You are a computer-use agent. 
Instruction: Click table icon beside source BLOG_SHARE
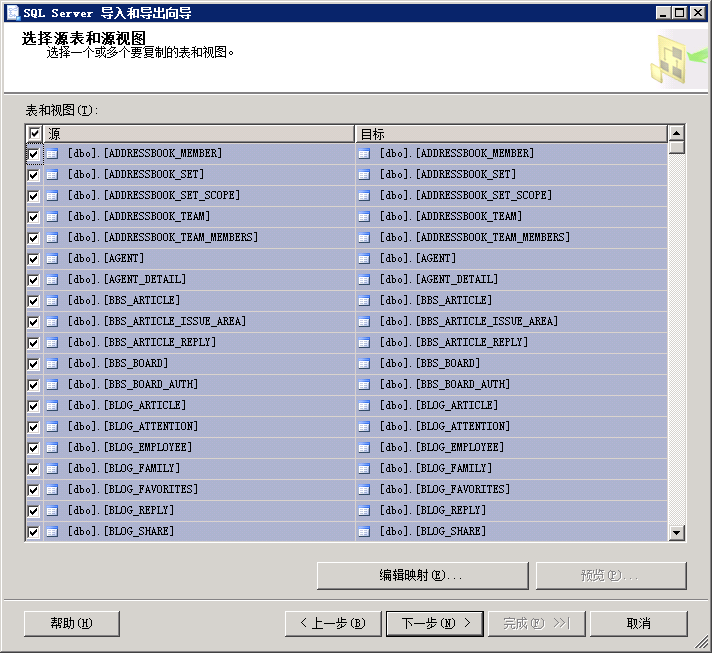click(x=52, y=532)
